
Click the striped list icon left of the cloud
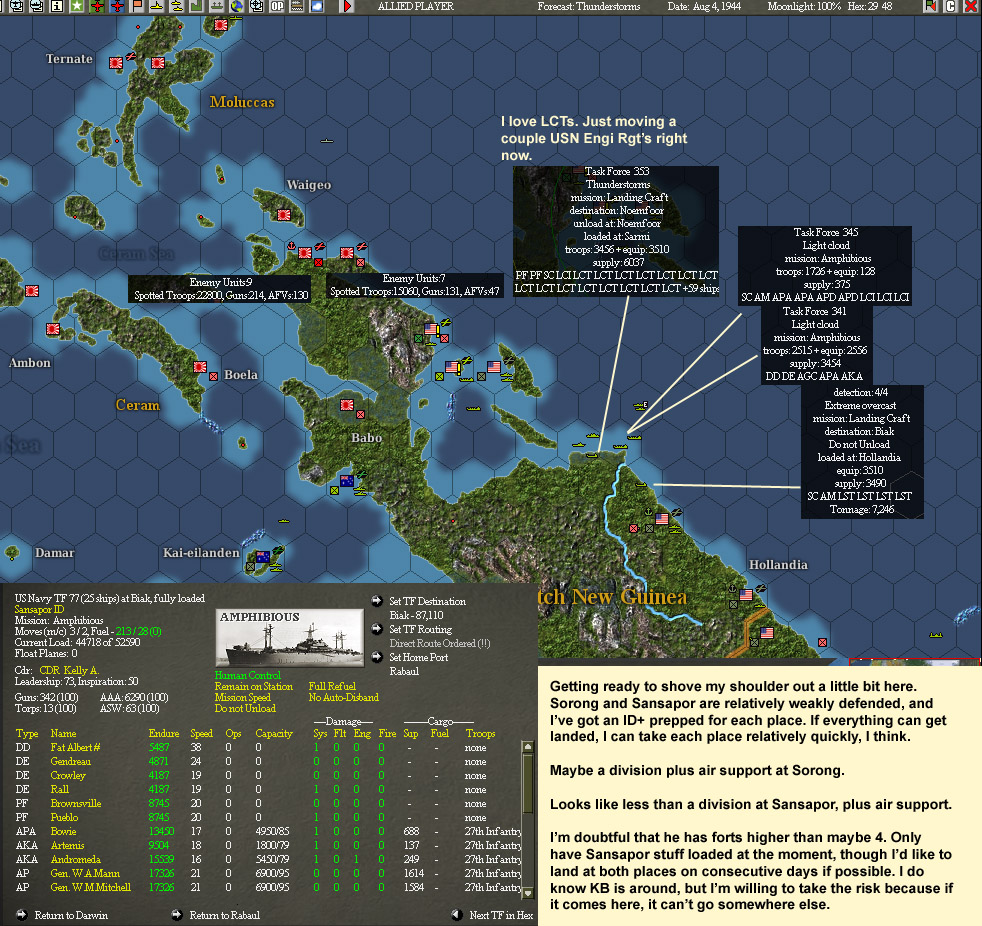(297, 6)
